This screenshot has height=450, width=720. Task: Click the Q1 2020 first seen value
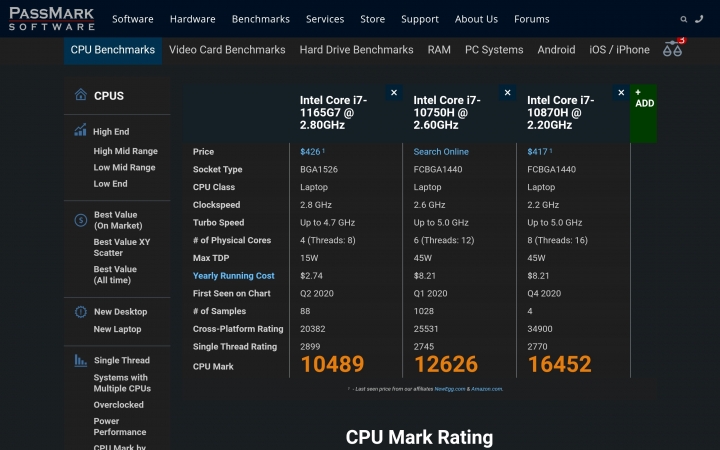(430, 293)
